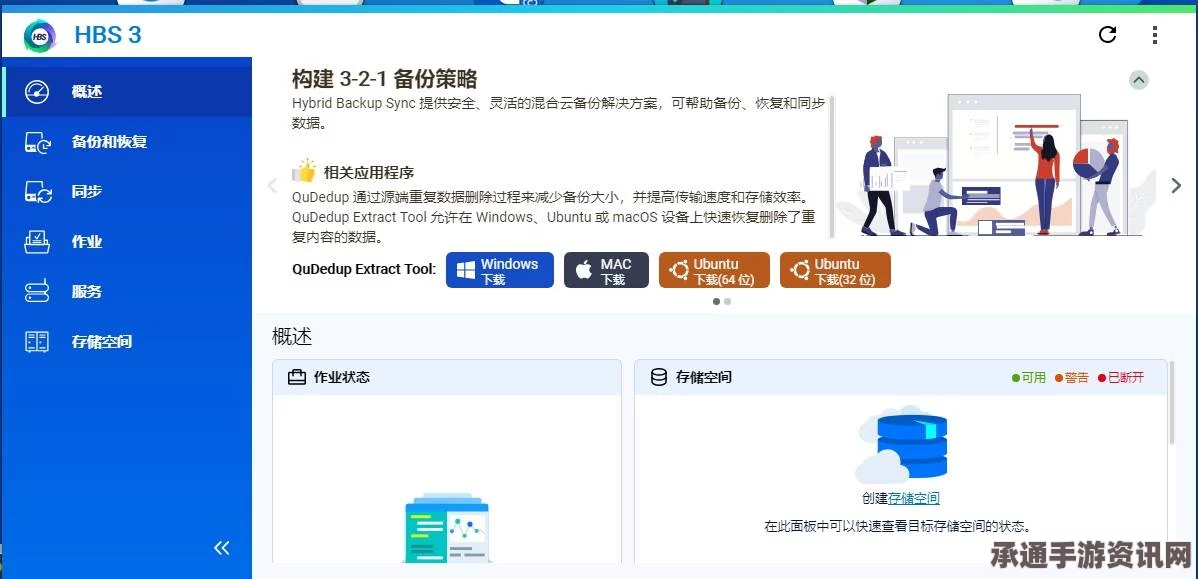Open the 同步 menu item

point(126,192)
